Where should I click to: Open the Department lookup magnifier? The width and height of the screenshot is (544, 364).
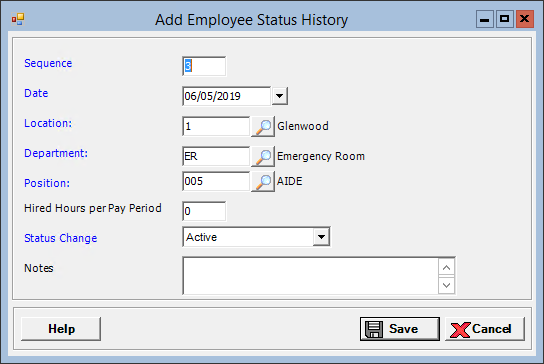tap(263, 156)
